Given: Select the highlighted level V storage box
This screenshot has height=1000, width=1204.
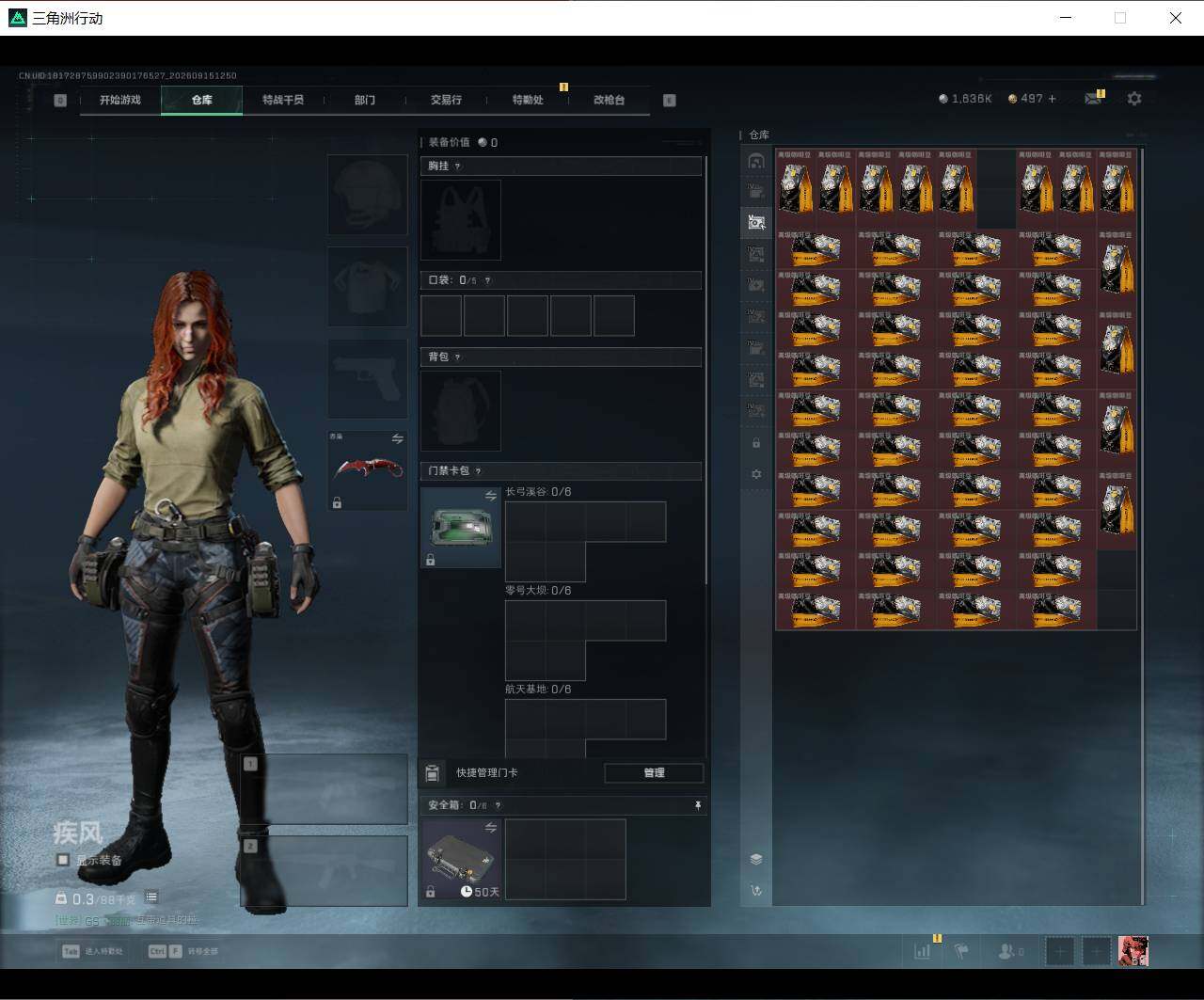Looking at the screenshot, I should tap(756, 222).
